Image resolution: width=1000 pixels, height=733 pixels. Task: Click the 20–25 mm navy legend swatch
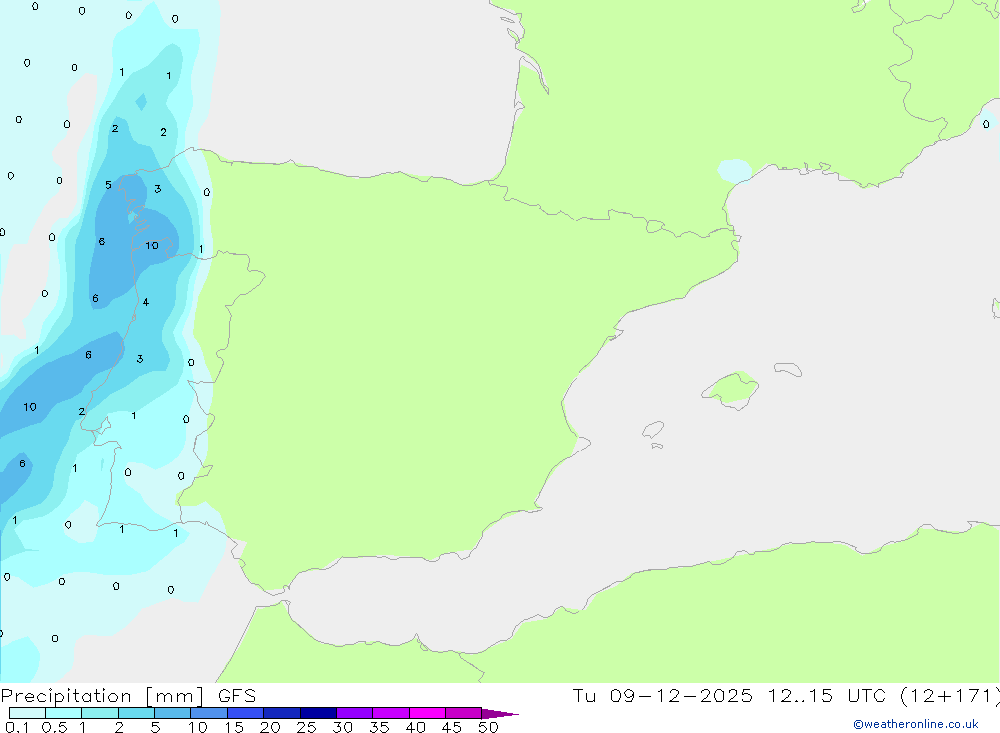(x=281, y=713)
